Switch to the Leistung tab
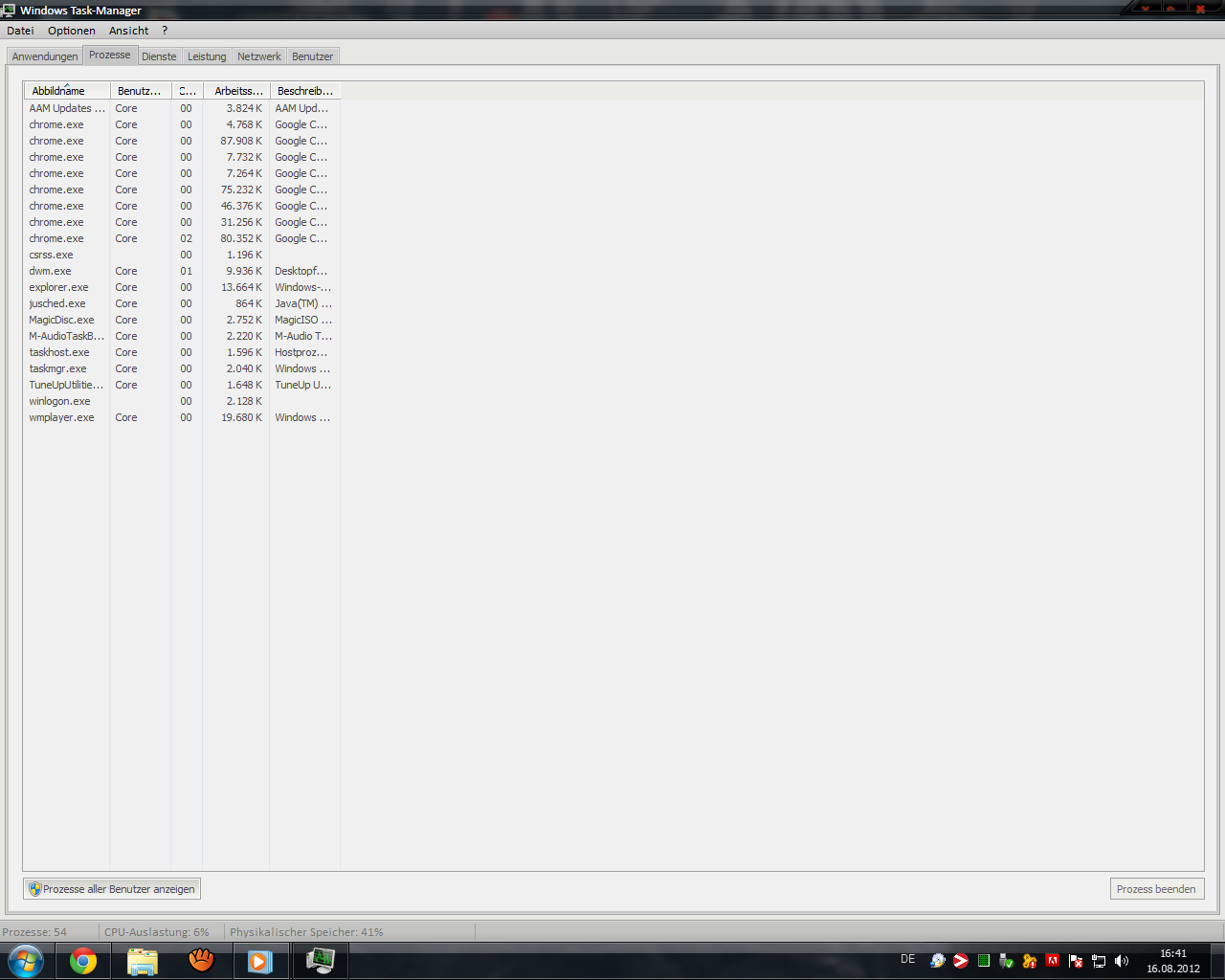 click(x=207, y=56)
